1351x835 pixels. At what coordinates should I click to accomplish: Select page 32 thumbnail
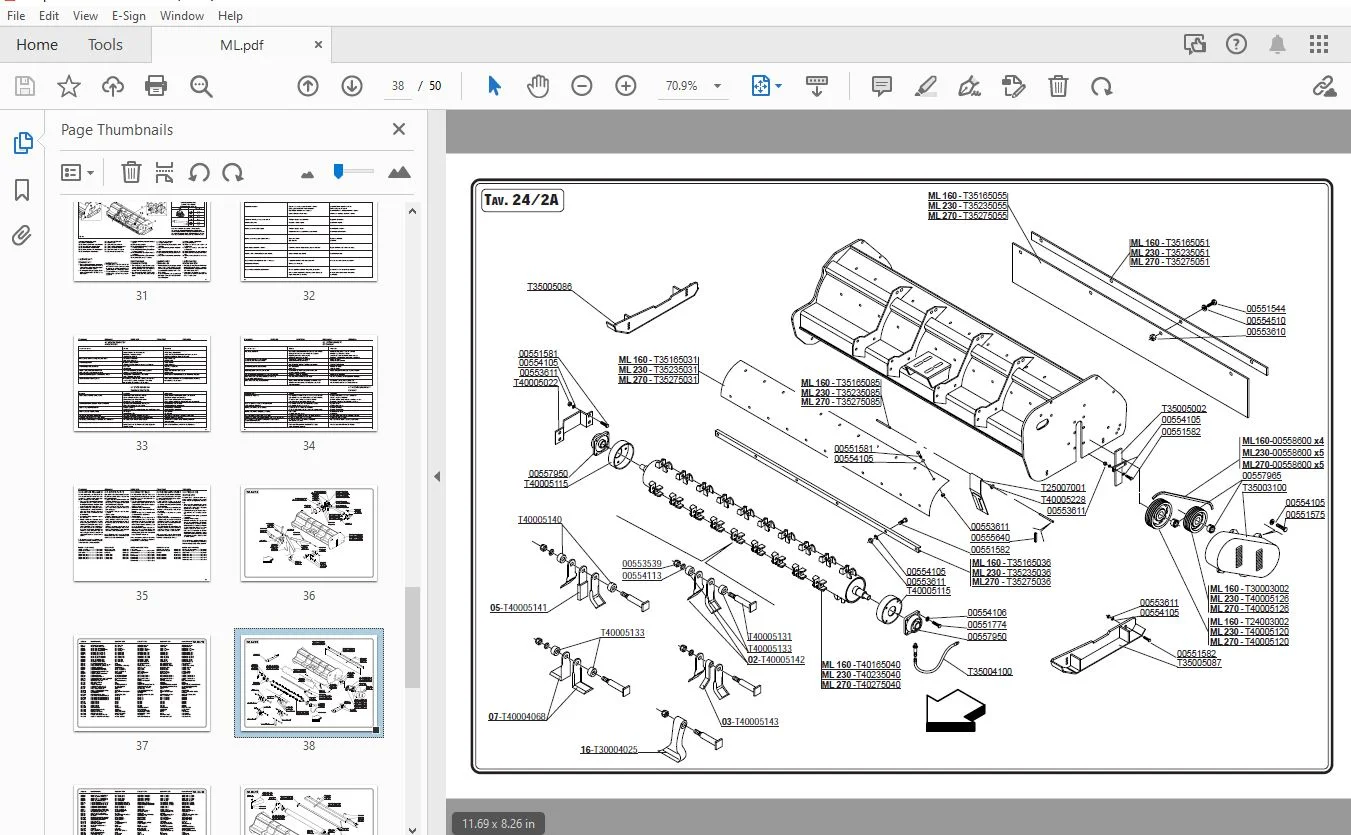[309, 241]
